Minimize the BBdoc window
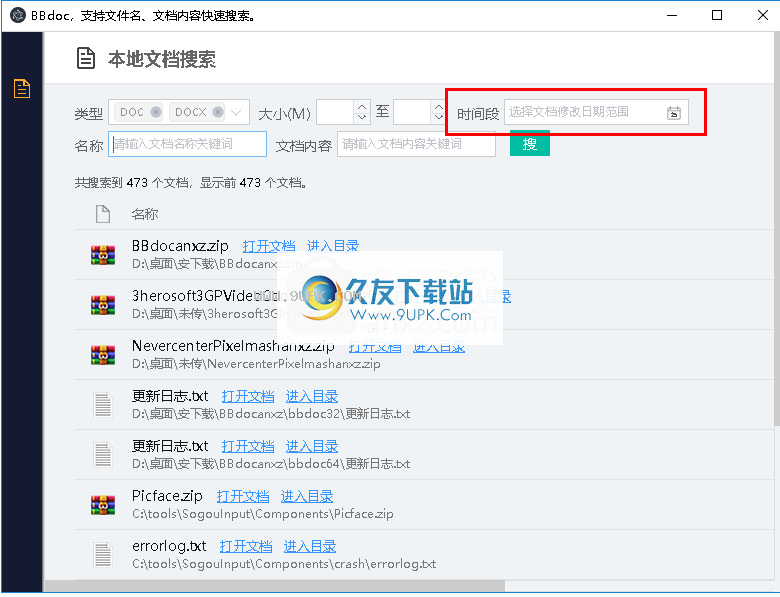Screen dimensions: 780x597 (672, 15)
